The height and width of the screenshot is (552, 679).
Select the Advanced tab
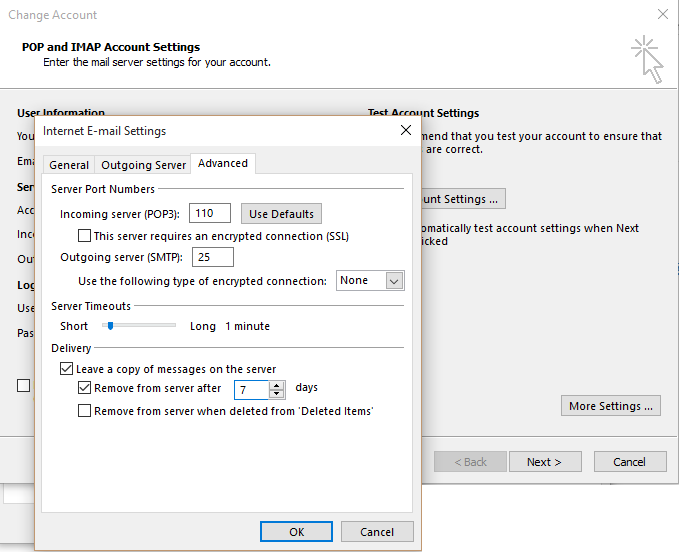point(223,164)
